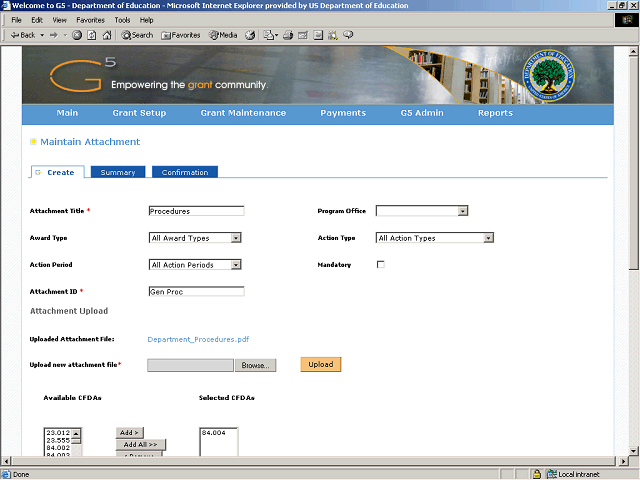
Task: Open the File menu
Action: (16, 20)
